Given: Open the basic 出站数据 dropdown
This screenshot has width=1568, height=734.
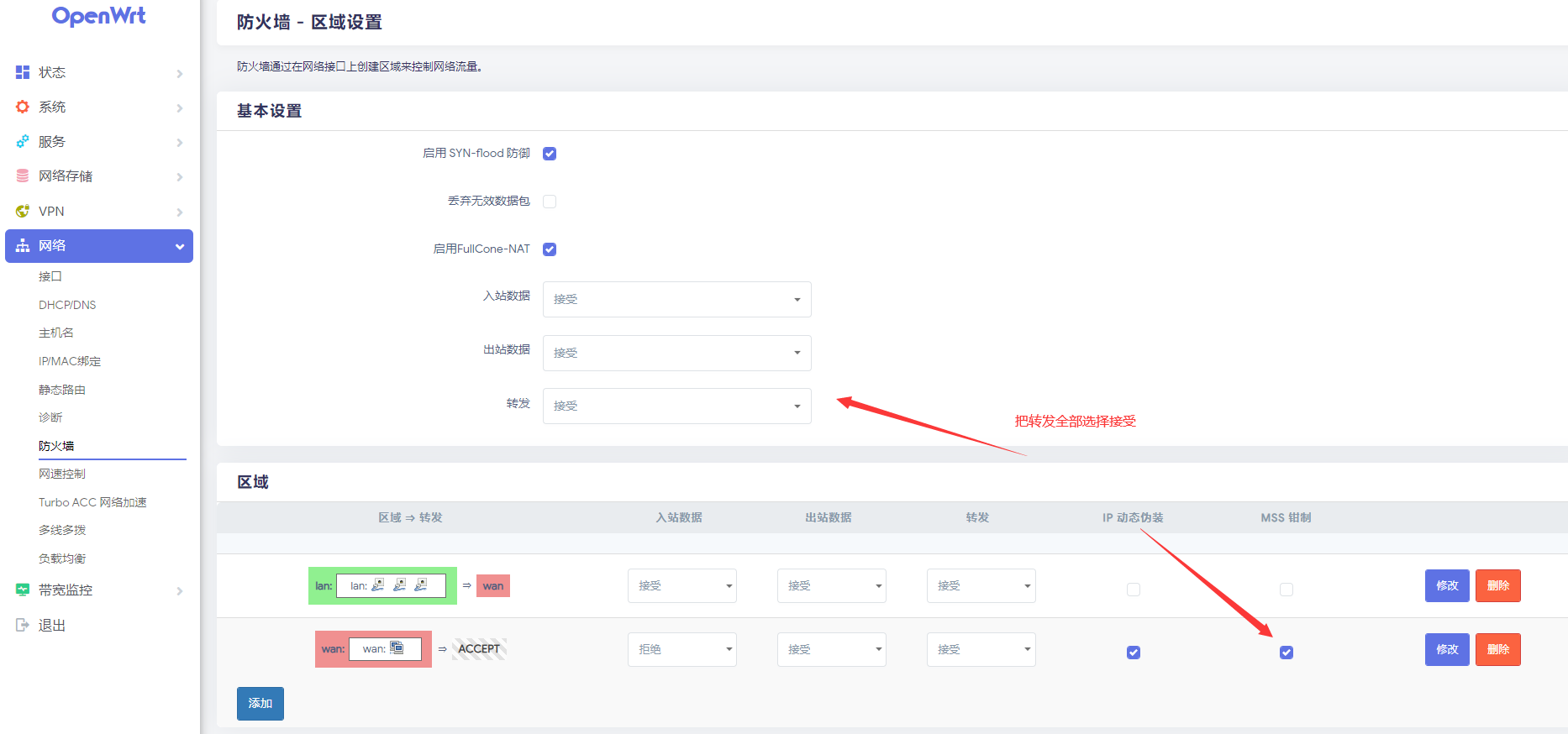Looking at the screenshot, I should pos(677,353).
